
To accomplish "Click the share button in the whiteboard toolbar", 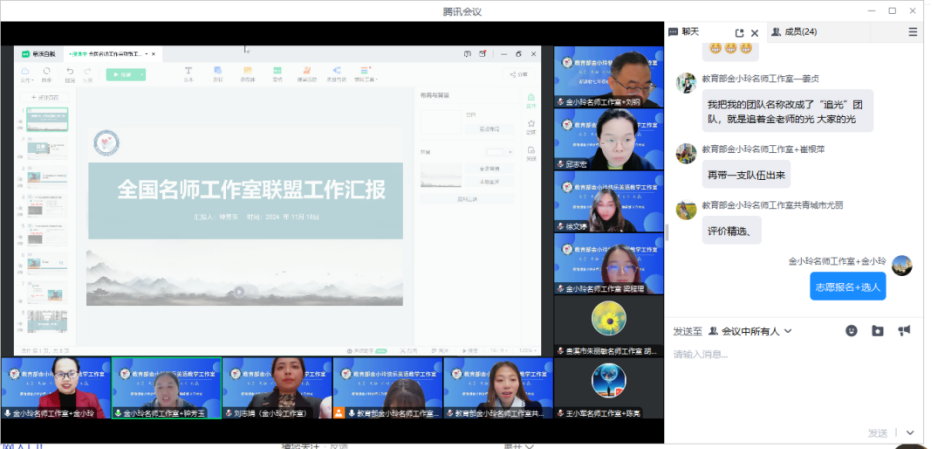I will pyautogui.click(x=518, y=74).
